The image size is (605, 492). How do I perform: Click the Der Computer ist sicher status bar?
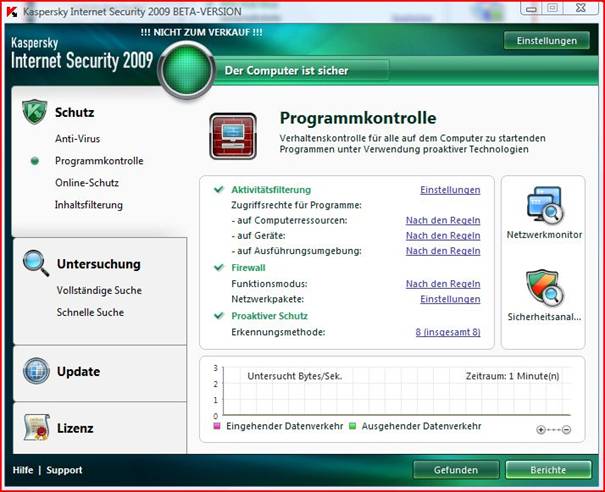coord(302,70)
